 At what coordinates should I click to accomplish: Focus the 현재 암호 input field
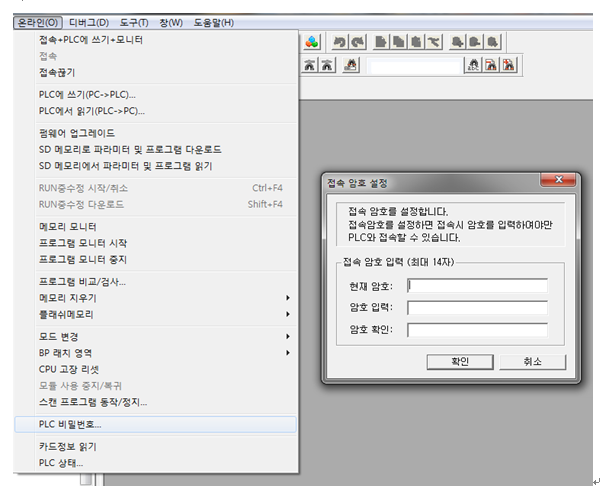[477, 286]
